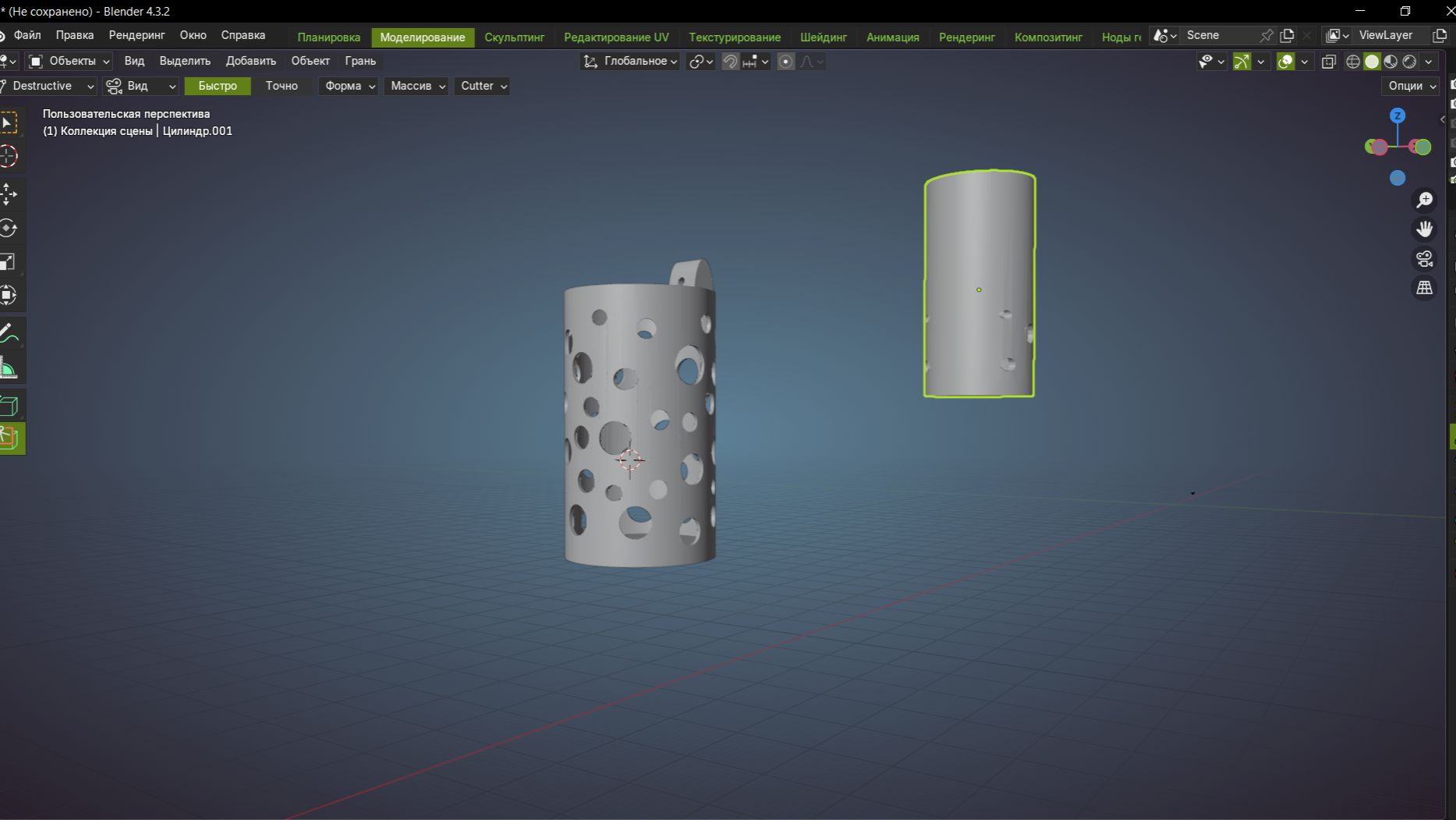Open the Файл menu
The width and height of the screenshot is (1456, 820).
pos(27,35)
